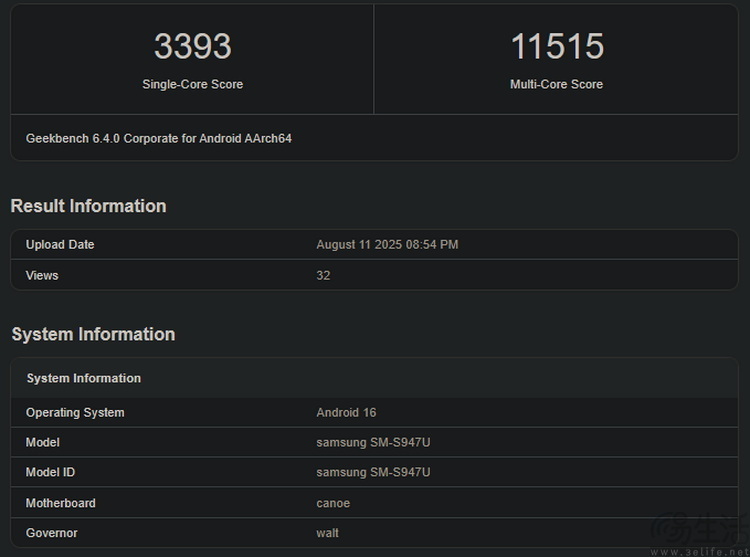This screenshot has height=557, width=750.
Task: Click the August 11 2025 upload date value
Action: (387, 244)
